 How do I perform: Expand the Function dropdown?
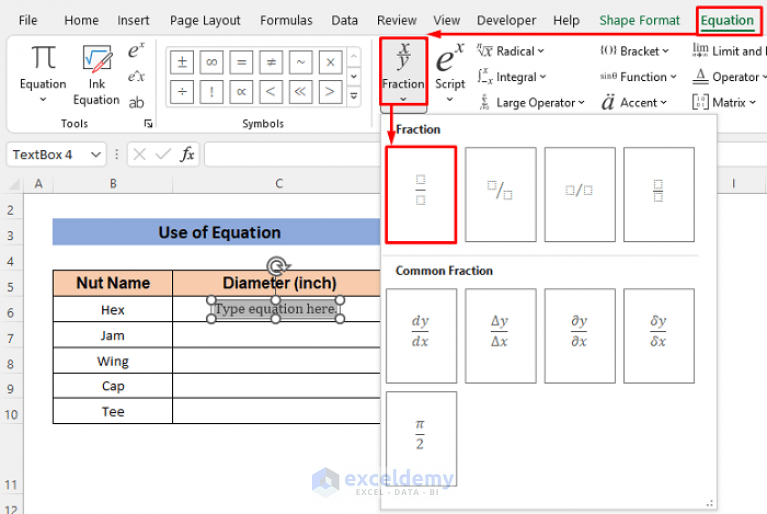click(638, 77)
